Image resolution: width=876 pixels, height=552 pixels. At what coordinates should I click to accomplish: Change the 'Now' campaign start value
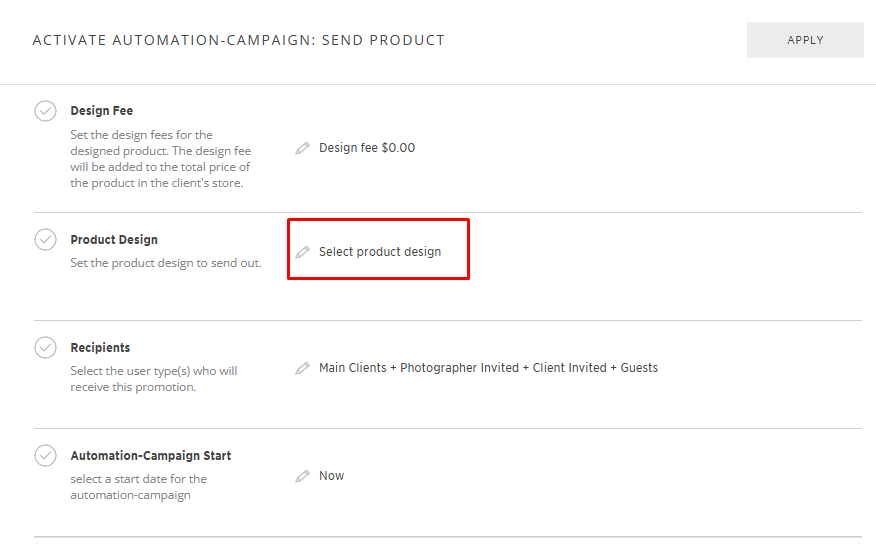pos(332,476)
